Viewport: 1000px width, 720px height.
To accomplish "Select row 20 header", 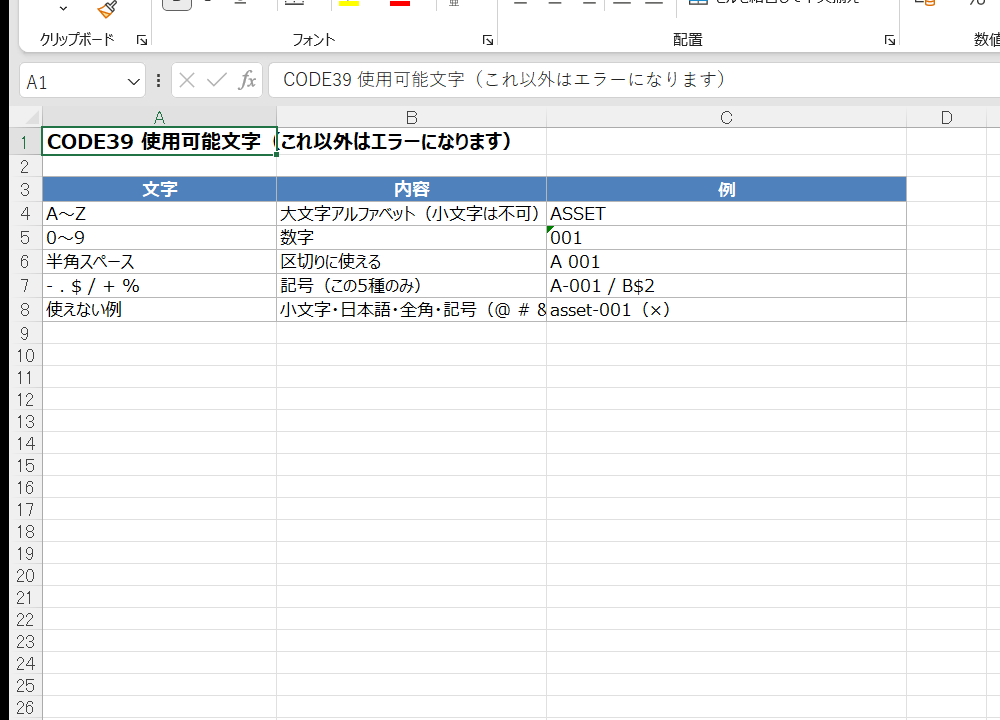I will pyautogui.click(x=25, y=575).
